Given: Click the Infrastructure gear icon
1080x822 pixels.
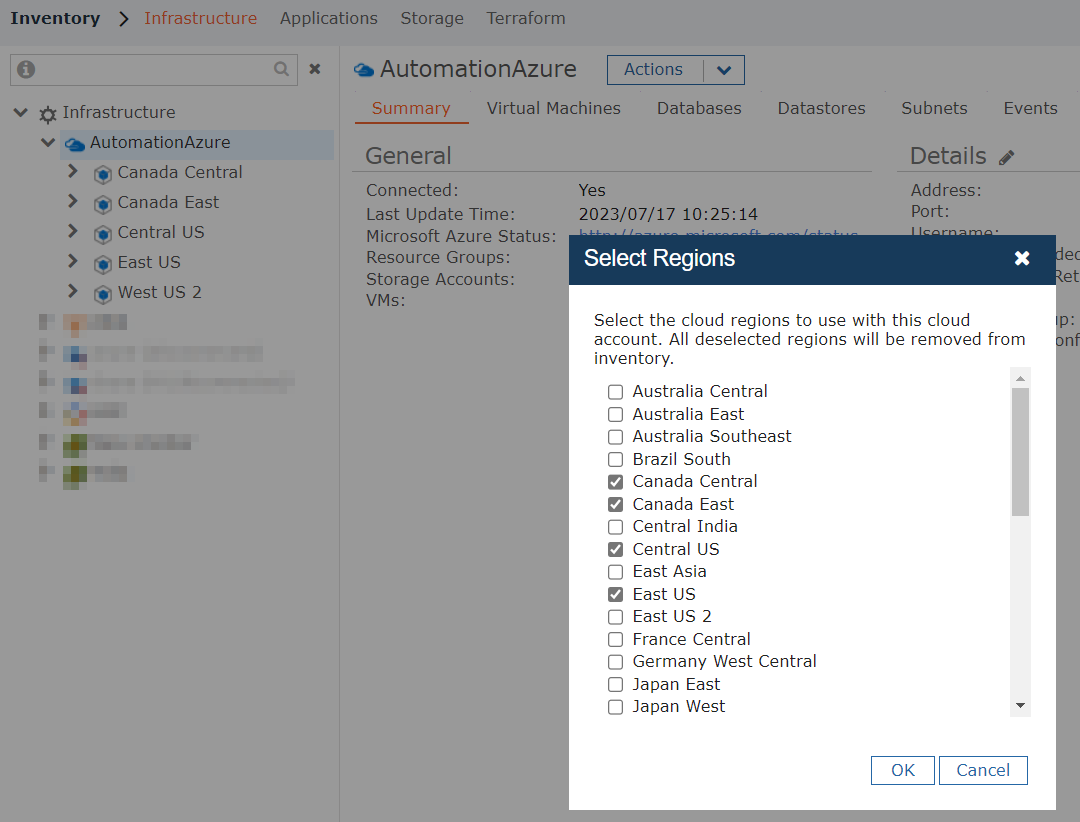Looking at the screenshot, I should click(48, 114).
